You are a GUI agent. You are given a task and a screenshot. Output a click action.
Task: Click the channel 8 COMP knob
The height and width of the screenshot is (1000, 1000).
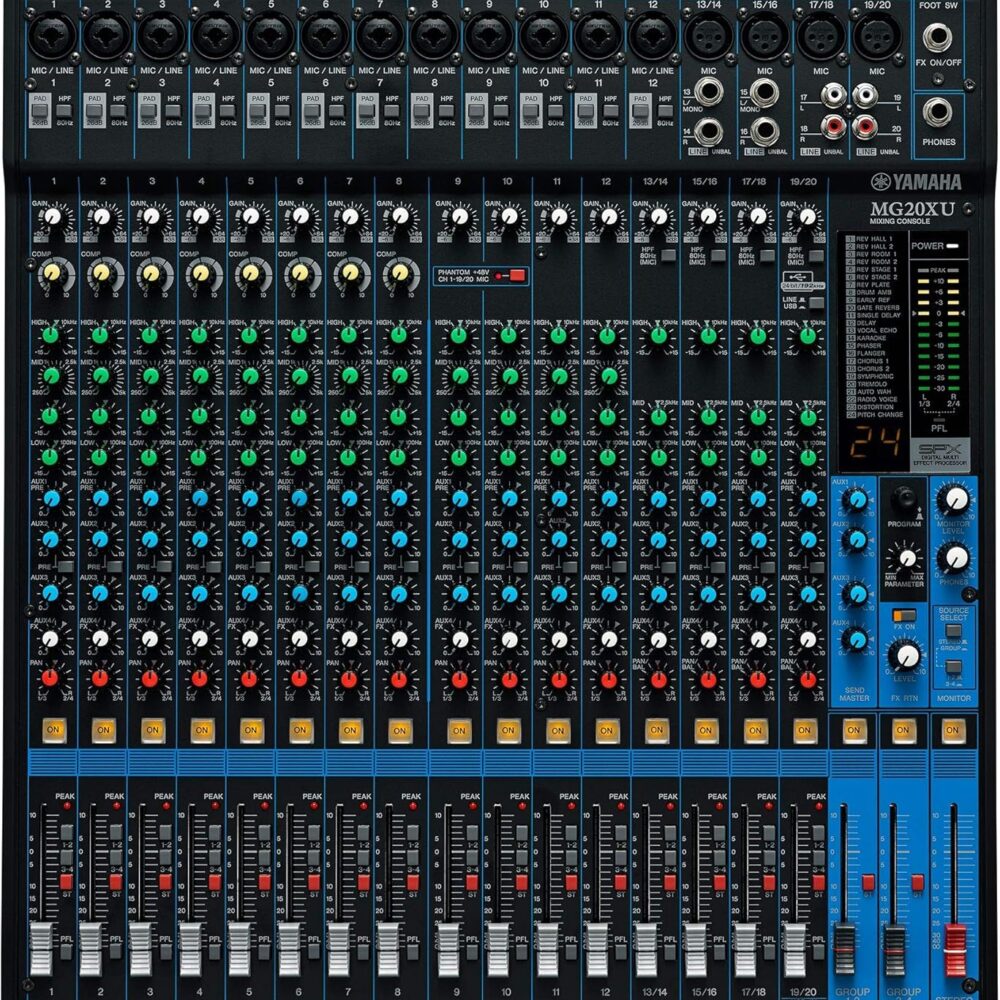[400, 274]
